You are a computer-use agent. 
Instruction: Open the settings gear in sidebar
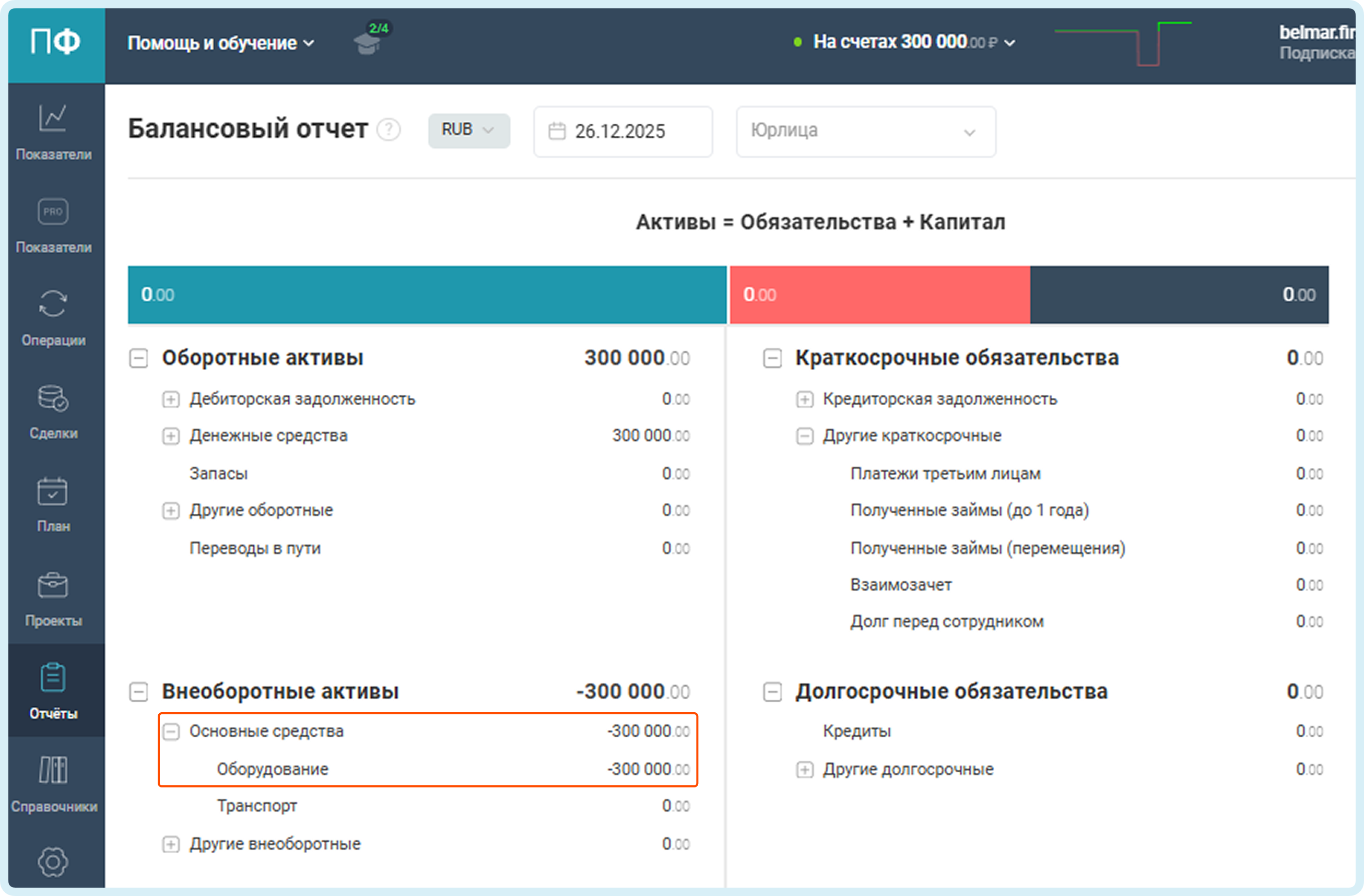pos(53,862)
